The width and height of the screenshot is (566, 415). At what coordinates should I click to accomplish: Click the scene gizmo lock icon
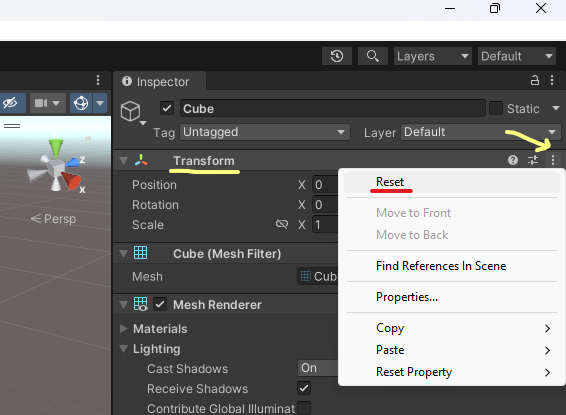(x=88, y=137)
